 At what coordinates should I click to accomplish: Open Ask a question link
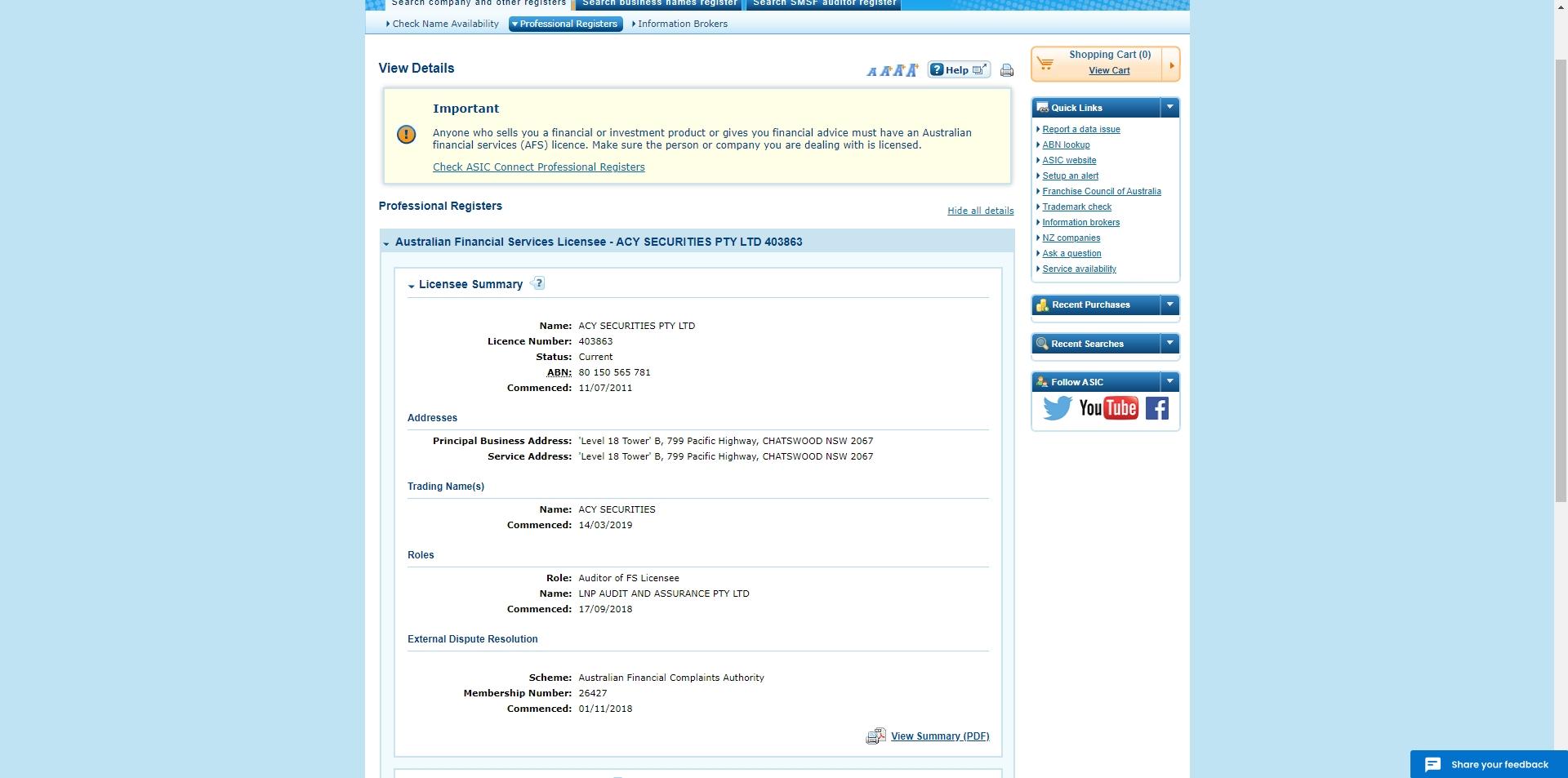1071,254
